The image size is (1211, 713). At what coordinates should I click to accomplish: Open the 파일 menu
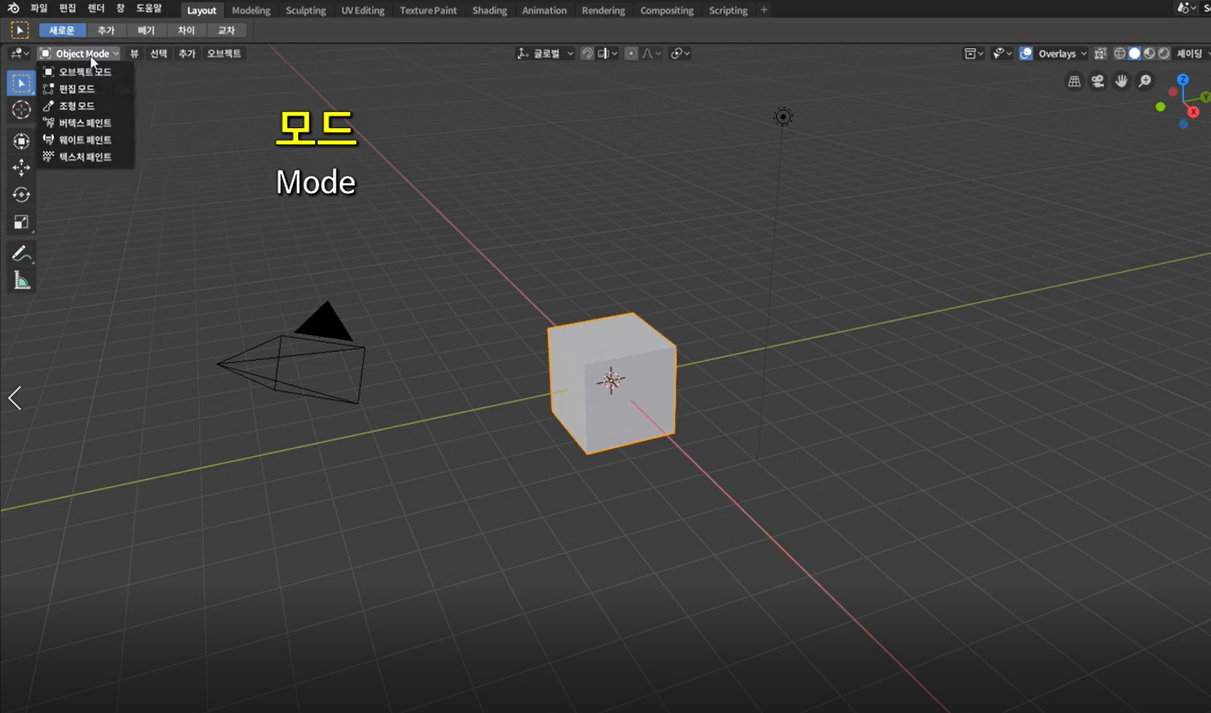tap(39, 9)
